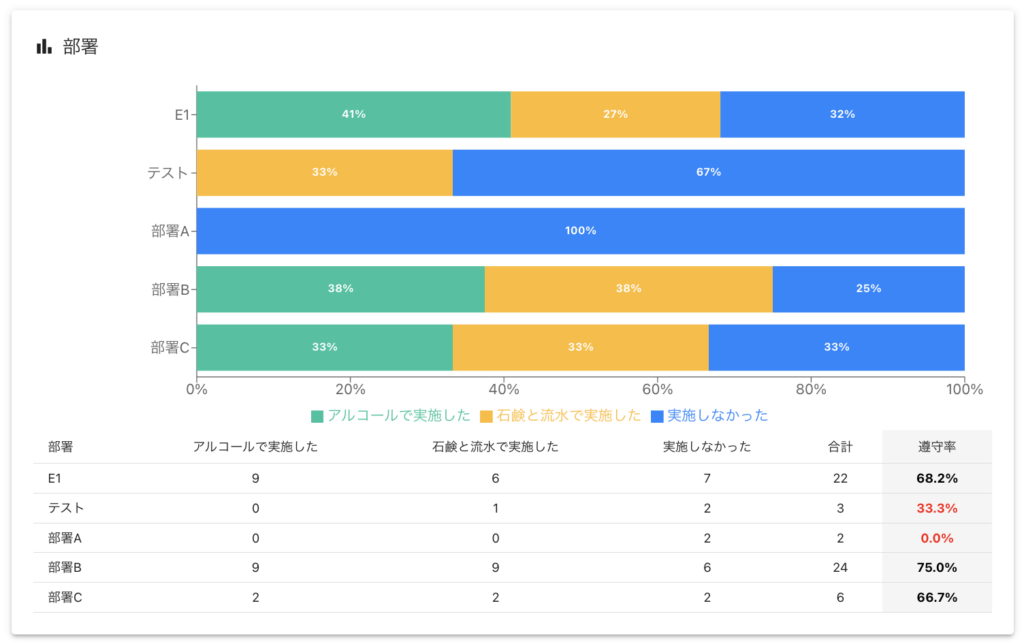Click the 部署 column header in table
The image size is (1024, 644).
(61, 447)
